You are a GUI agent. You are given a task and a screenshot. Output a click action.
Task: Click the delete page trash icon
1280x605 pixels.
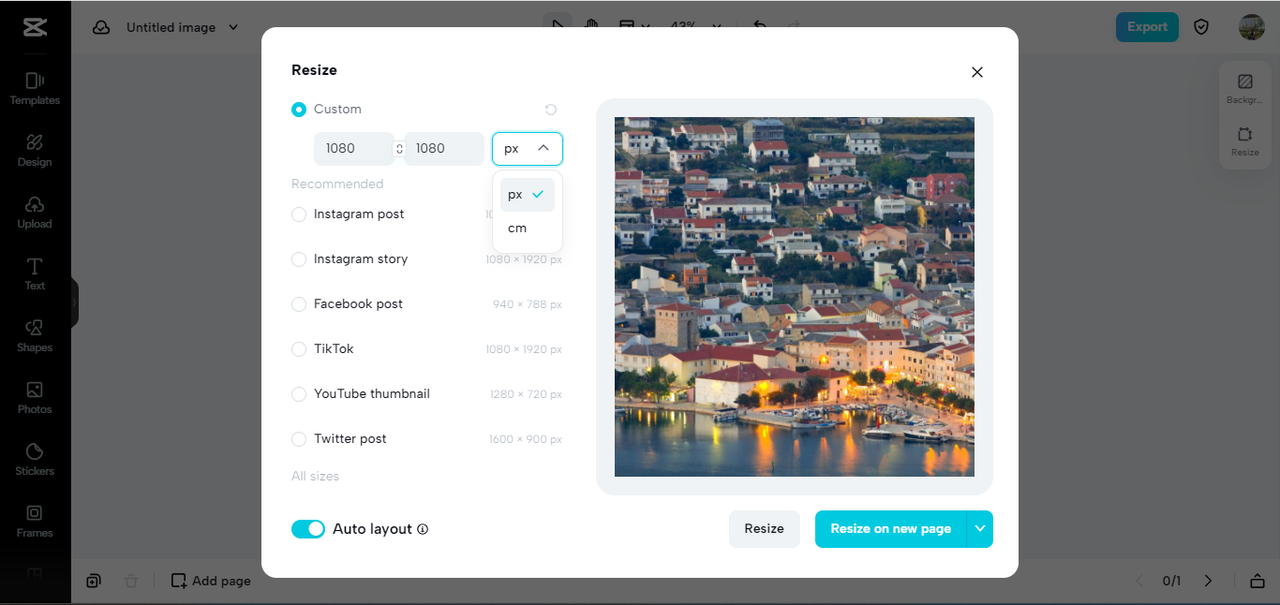click(131, 580)
